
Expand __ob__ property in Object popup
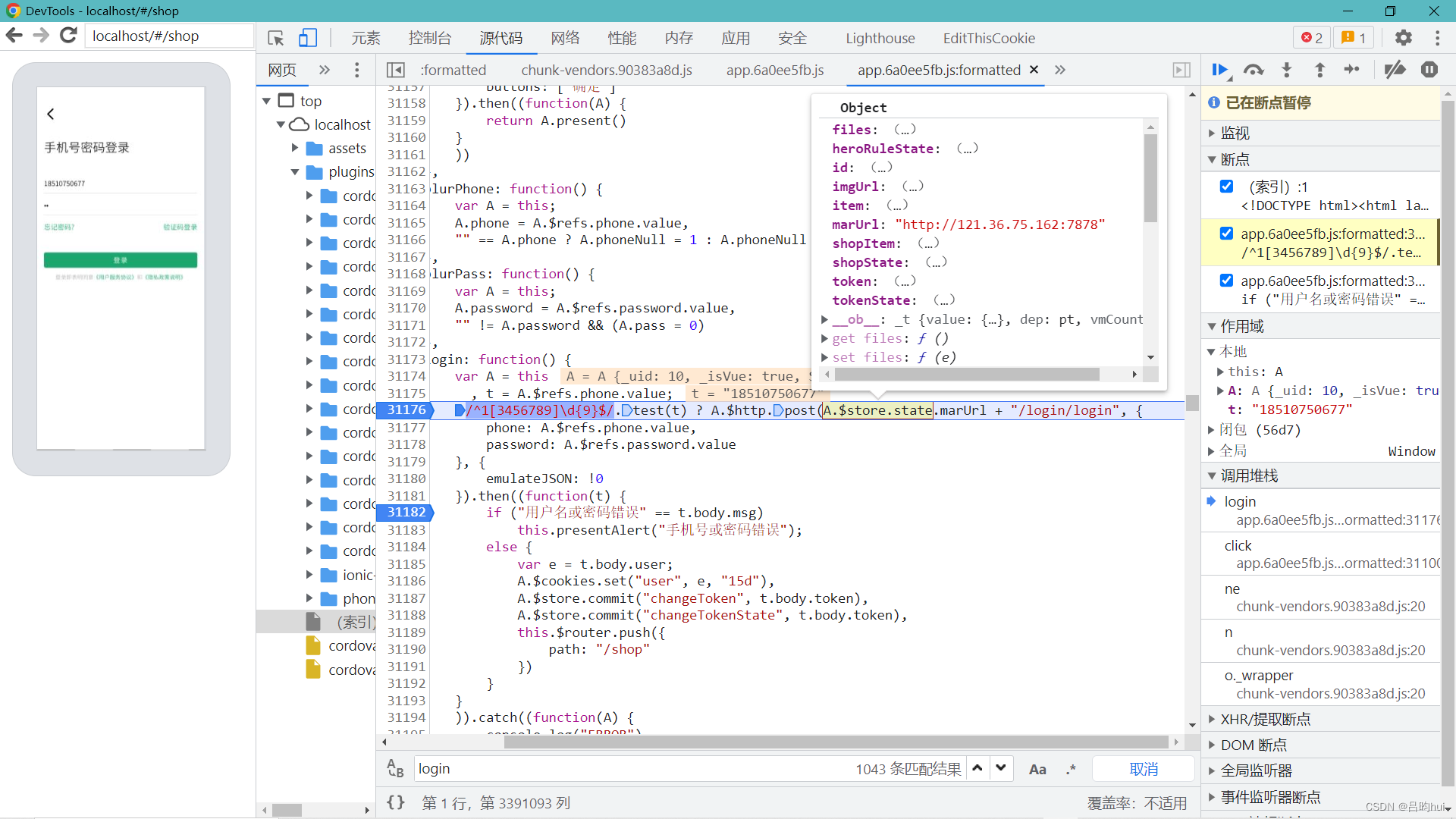(x=825, y=320)
